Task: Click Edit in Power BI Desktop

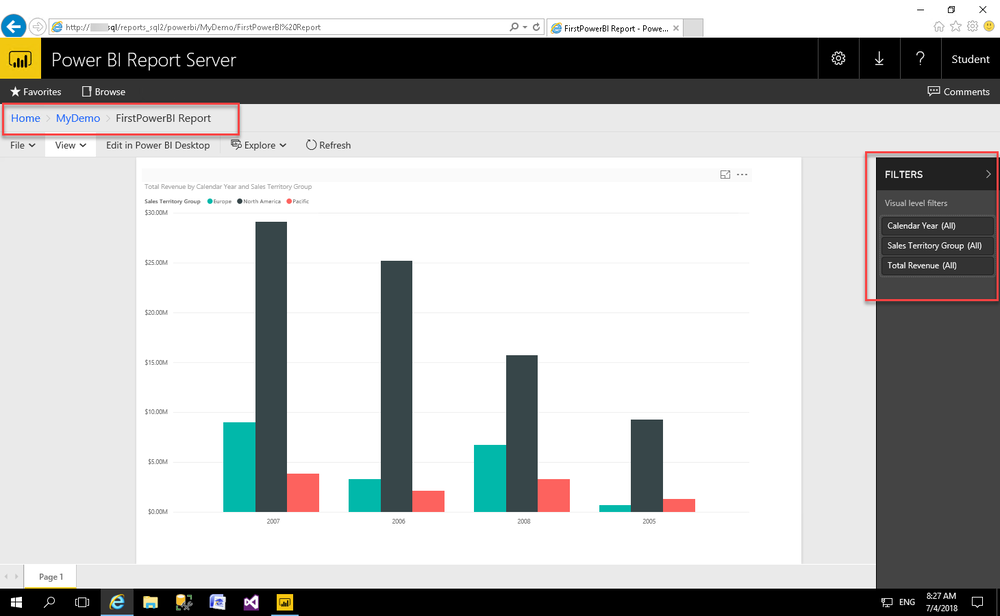Action: pyautogui.click(x=158, y=145)
